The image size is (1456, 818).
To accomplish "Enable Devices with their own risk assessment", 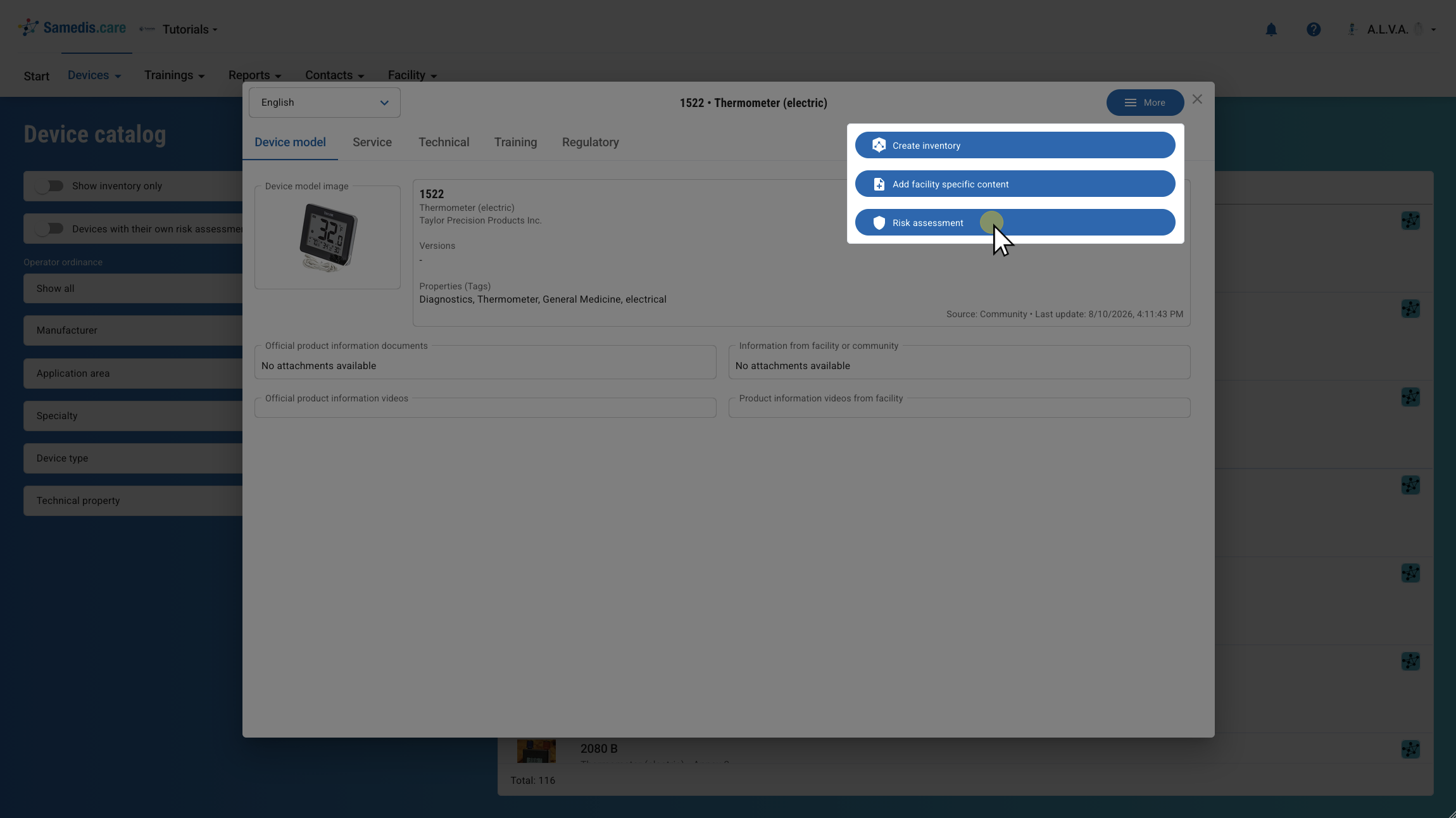I will pos(49,229).
